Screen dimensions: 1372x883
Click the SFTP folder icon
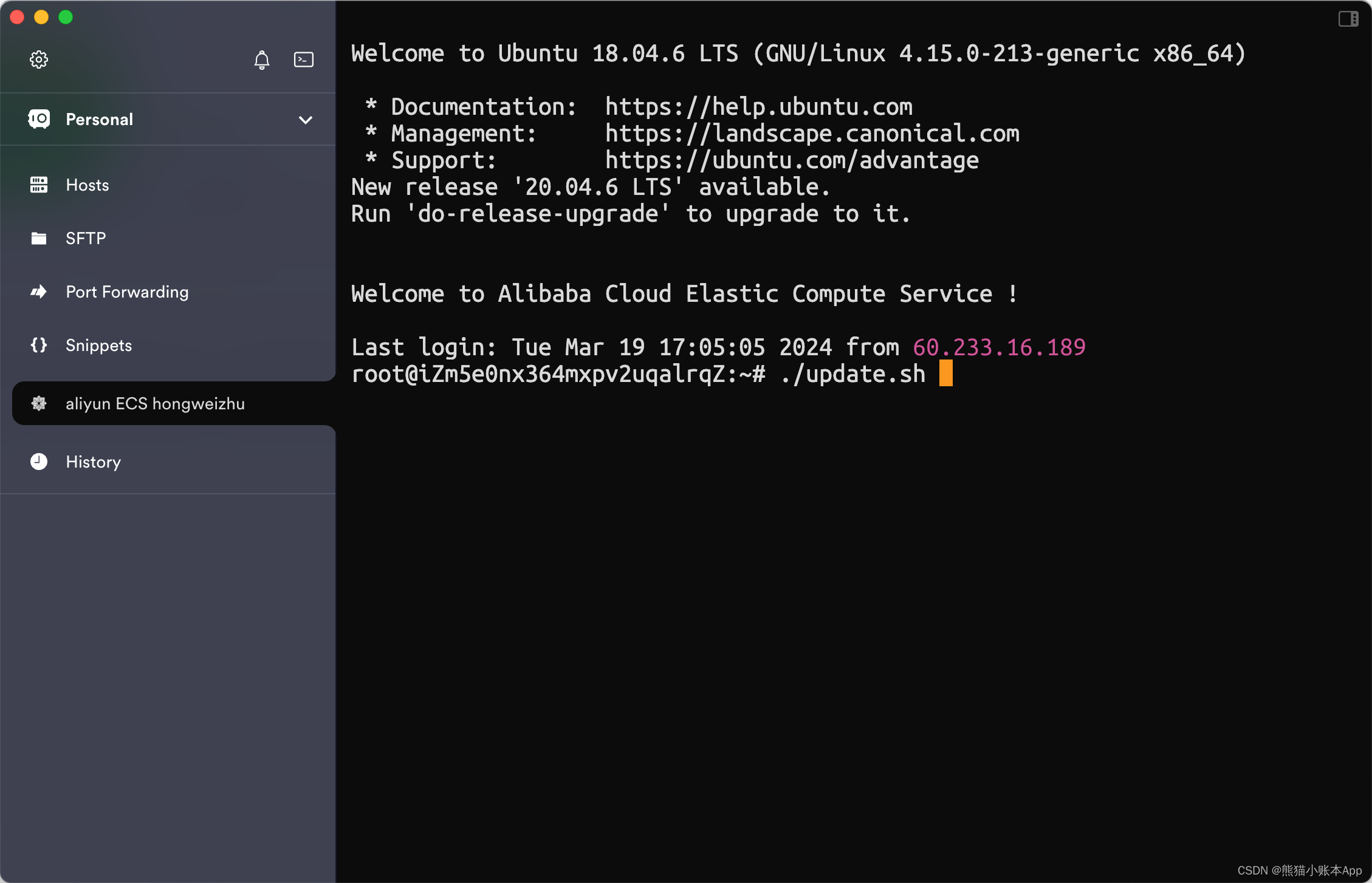click(x=39, y=238)
